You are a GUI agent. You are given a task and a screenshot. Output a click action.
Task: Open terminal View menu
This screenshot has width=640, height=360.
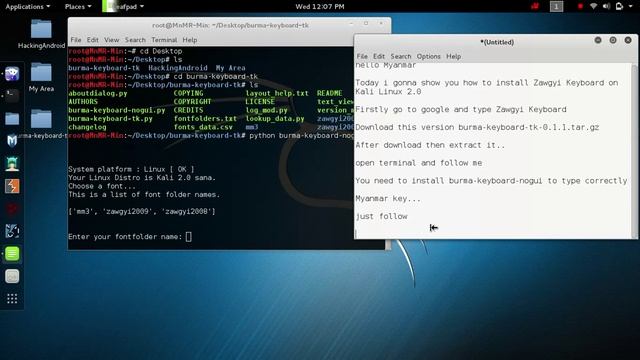111,40
